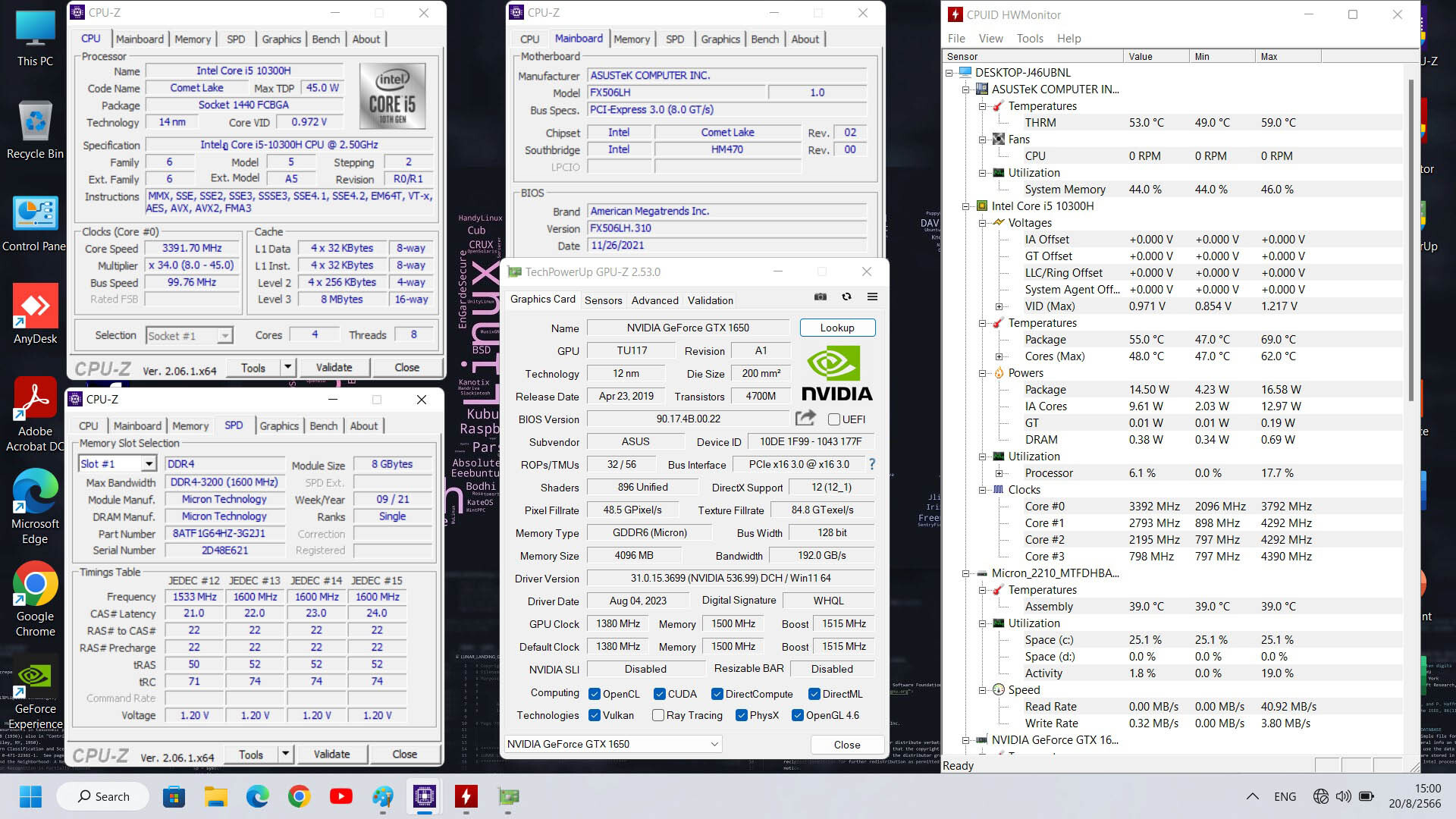Show hidden system tray icons
Viewport: 1456px width, 819px height.
[1252, 796]
